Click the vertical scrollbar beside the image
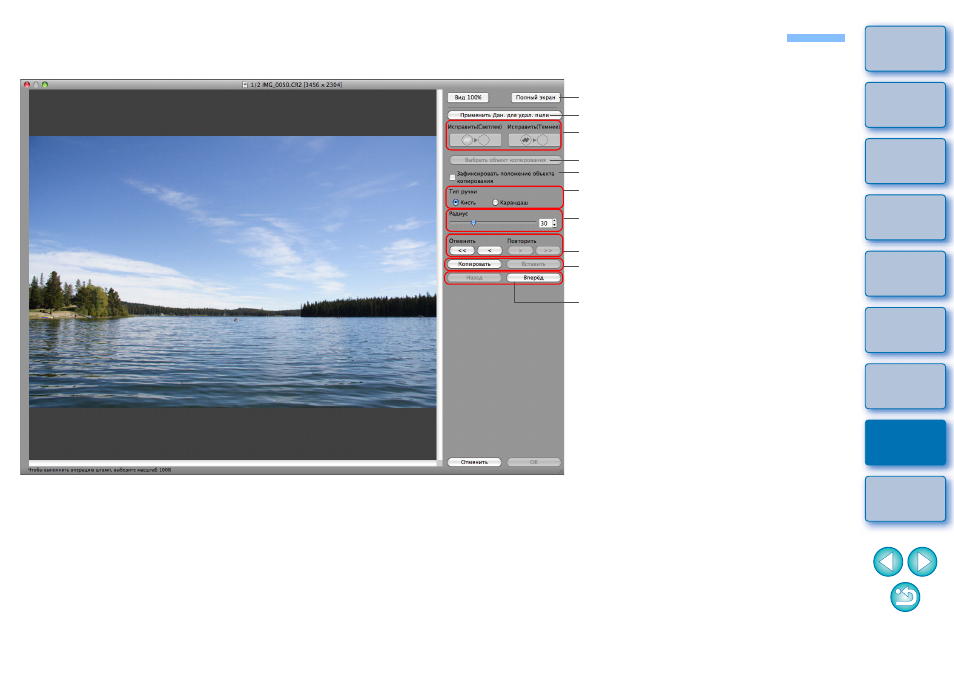This screenshot has width=954, height=674. tap(439, 275)
